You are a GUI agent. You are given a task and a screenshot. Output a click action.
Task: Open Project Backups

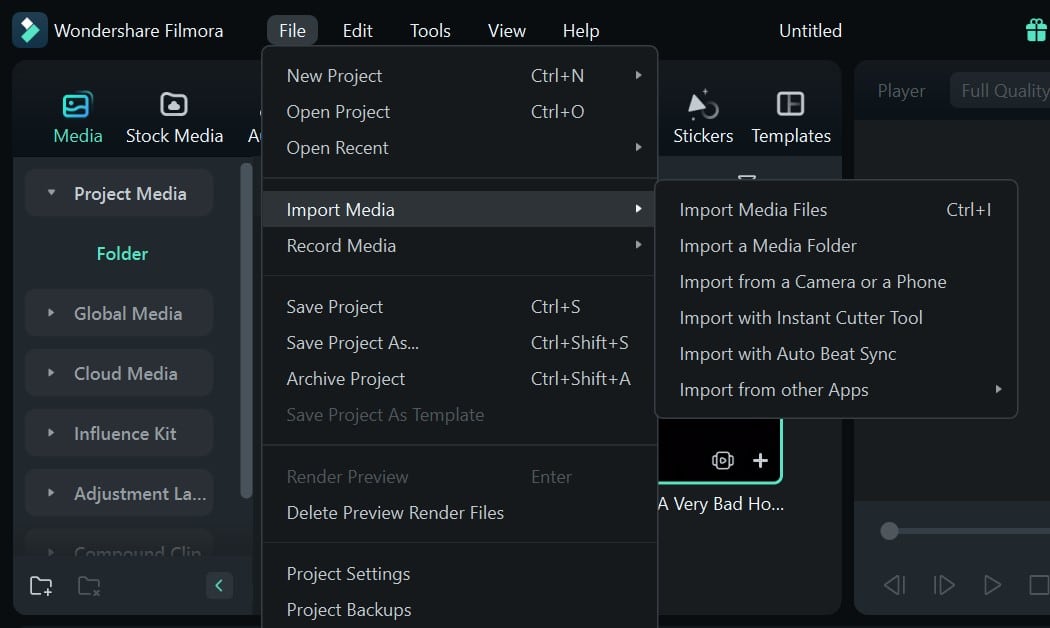(459, 610)
